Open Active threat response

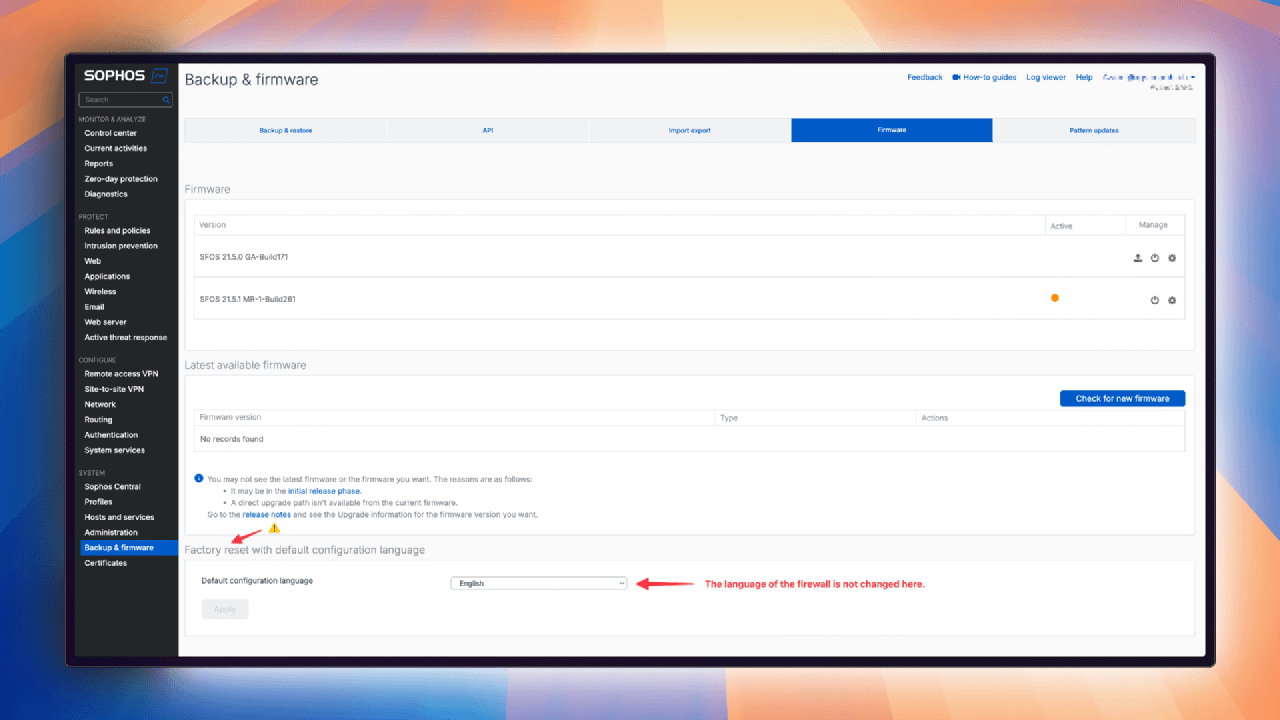126,338
